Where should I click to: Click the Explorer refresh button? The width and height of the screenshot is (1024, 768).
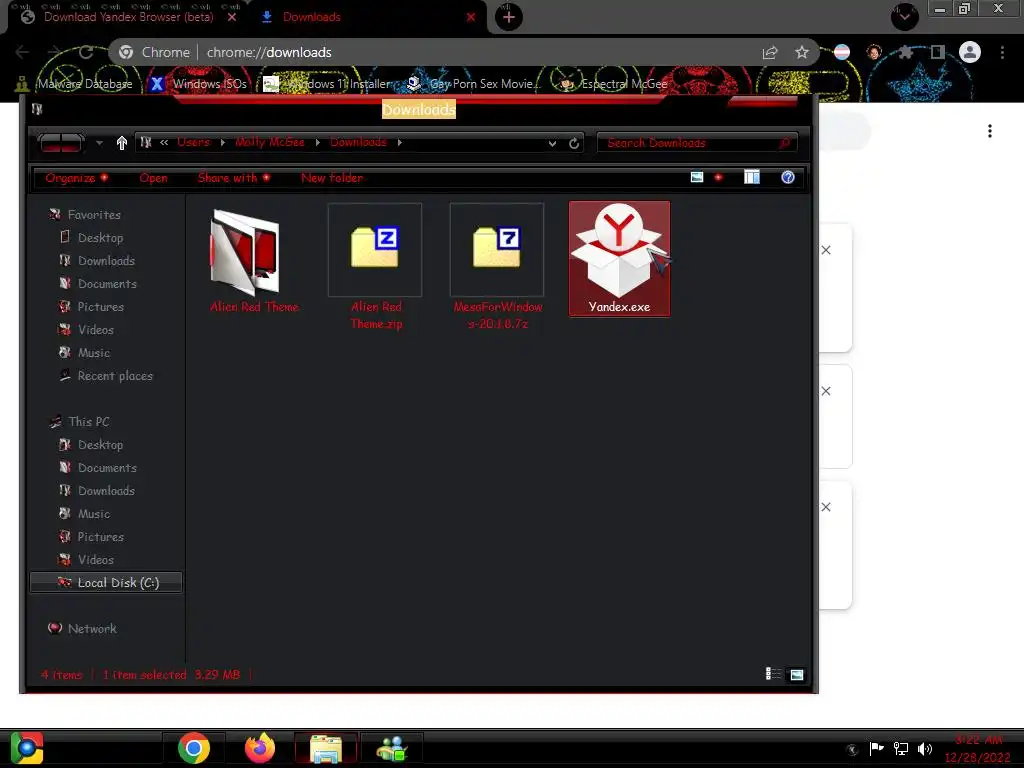coord(574,143)
